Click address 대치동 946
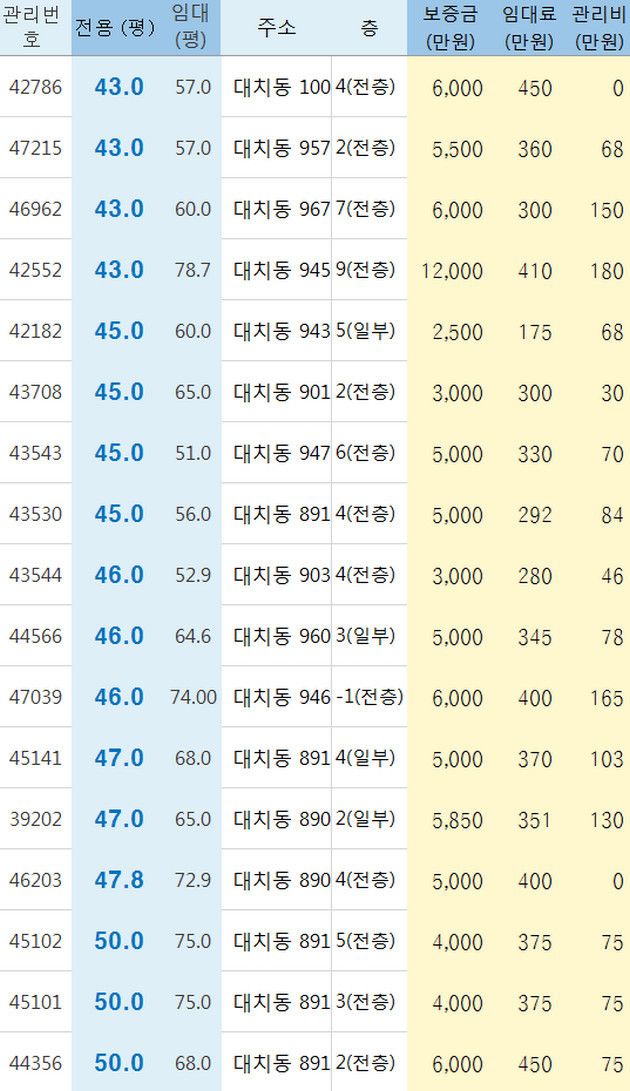Screen dimensions: 630x1091 [282, 697]
